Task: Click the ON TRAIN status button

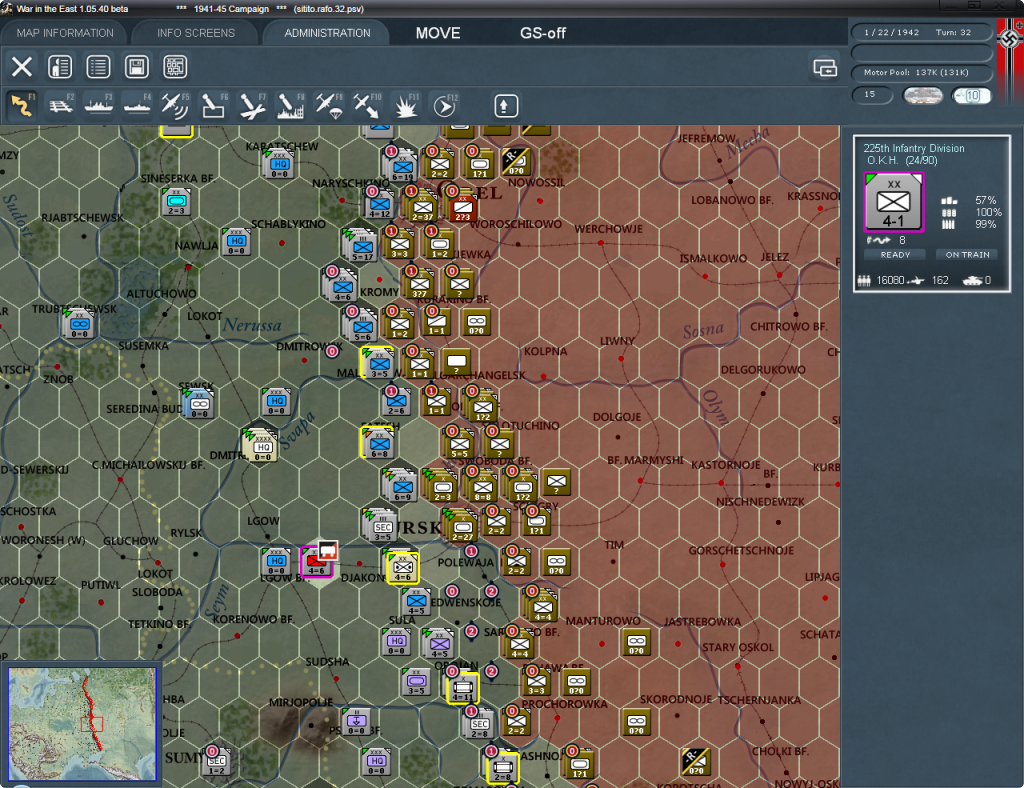Action: coord(967,255)
